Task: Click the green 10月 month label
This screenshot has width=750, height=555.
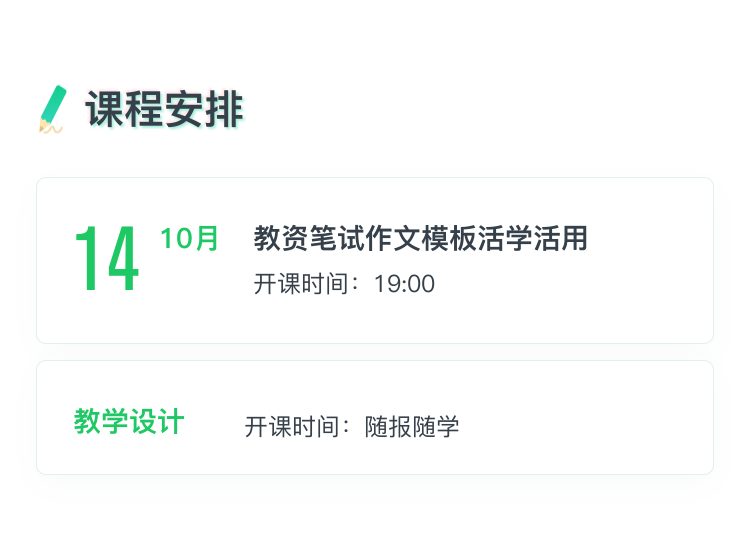Action: (189, 238)
